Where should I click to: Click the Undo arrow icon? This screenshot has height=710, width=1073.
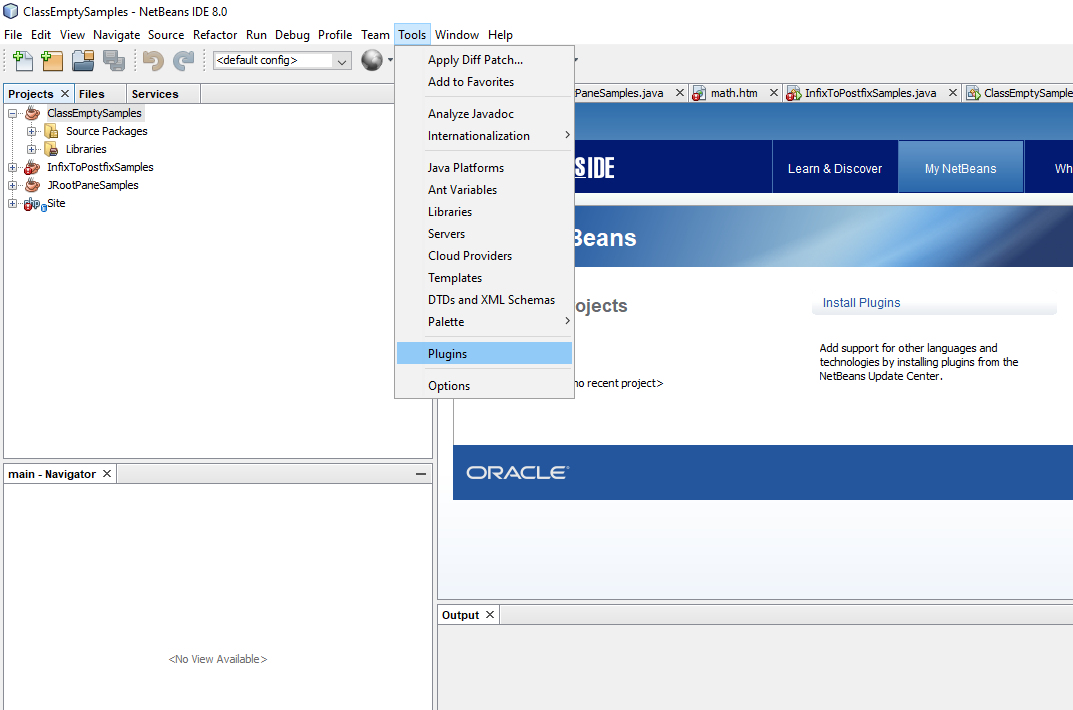[153, 61]
